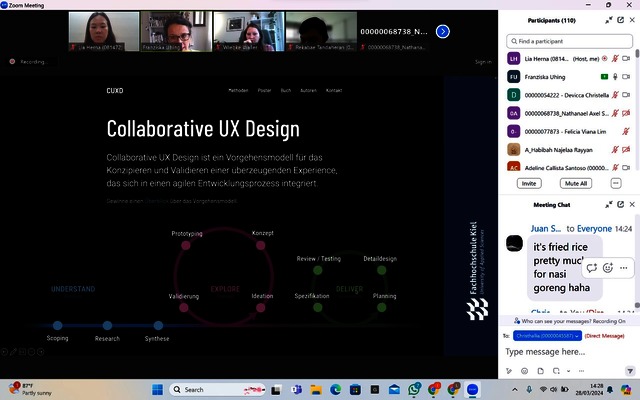
Task: Open Poster menu on shared page
Action: pyautogui.click(x=264, y=90)
